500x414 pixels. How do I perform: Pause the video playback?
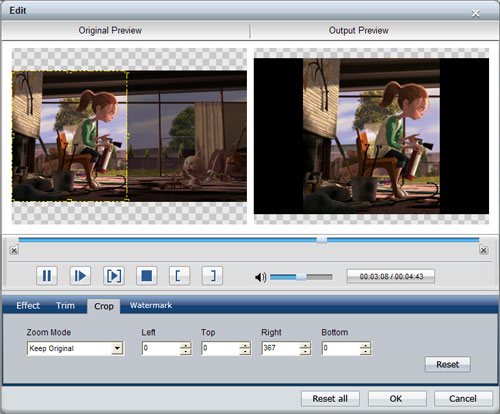click(47, 276)
